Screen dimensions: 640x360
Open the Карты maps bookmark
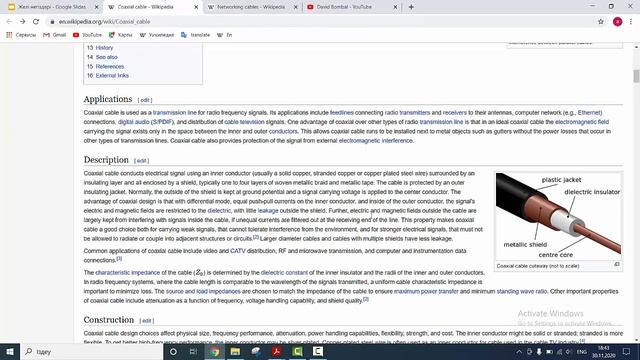click(x=120, y=35)
